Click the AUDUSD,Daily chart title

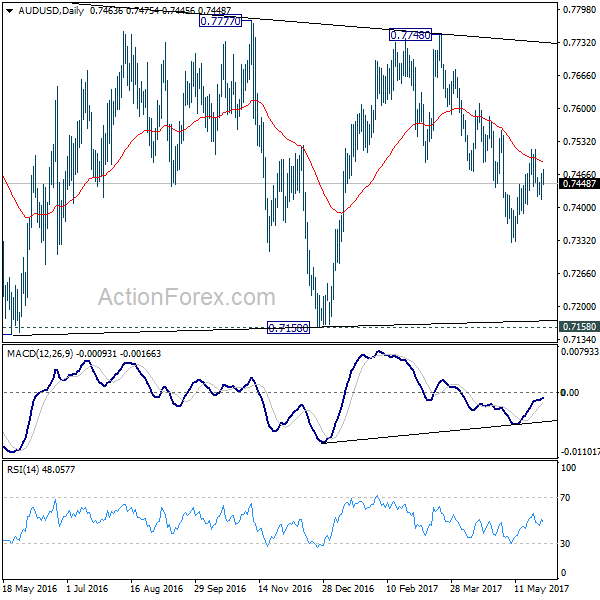[47, 10]
